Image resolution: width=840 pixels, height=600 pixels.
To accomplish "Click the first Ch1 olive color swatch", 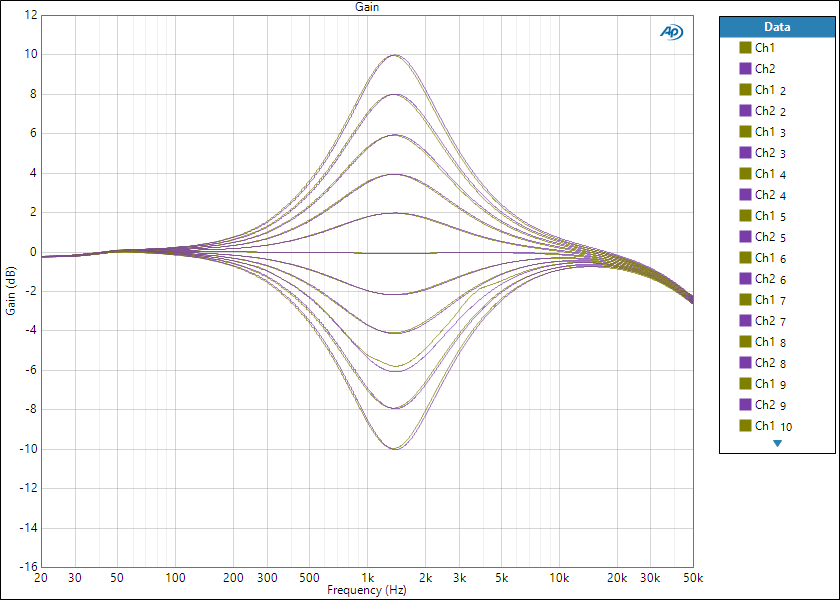I will tap(745, 48).
